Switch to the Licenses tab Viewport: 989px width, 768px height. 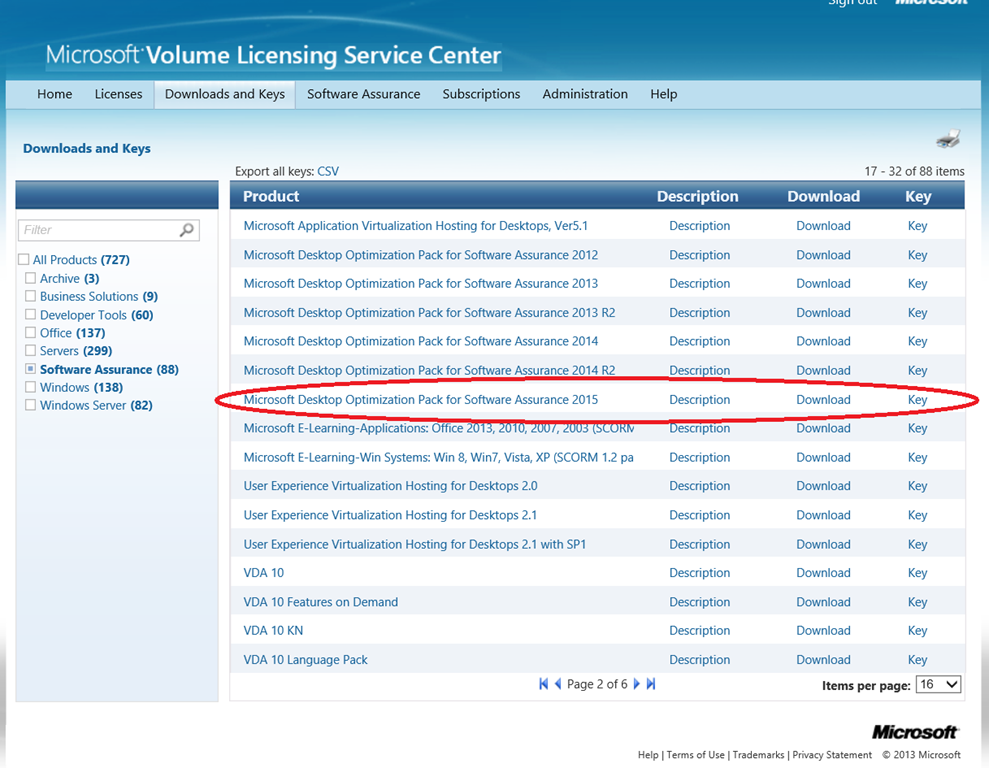[x=118, y=94]
